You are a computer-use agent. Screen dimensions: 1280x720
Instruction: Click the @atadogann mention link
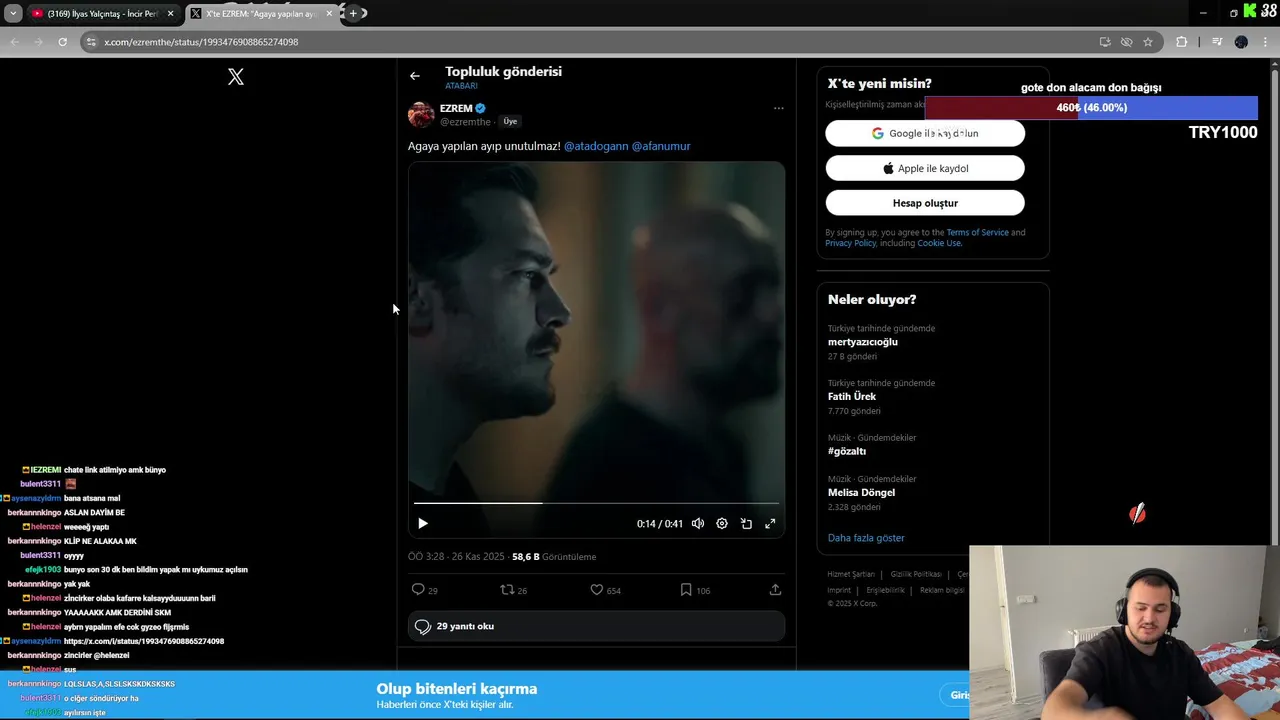click(596, 146)
